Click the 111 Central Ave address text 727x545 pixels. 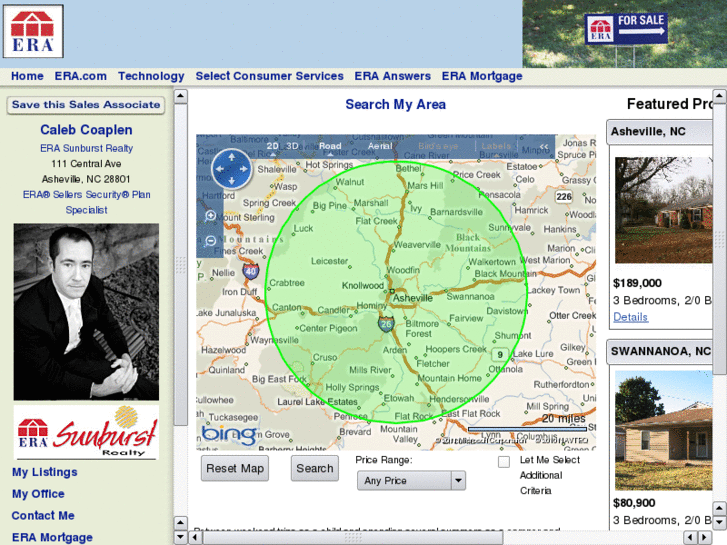(86, 164)
